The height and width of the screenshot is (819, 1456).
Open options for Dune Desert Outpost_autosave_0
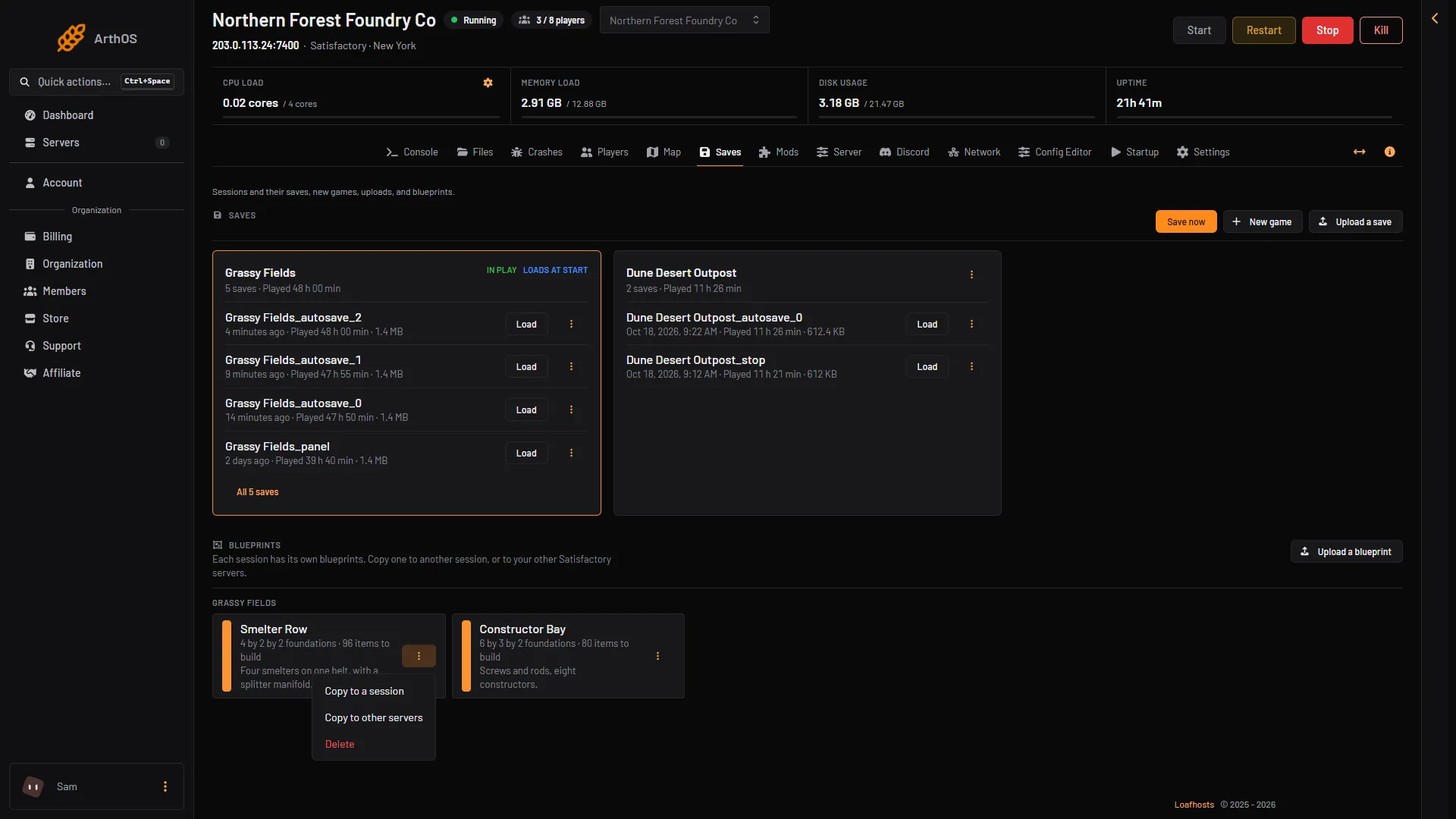click(x=971, y=324)
